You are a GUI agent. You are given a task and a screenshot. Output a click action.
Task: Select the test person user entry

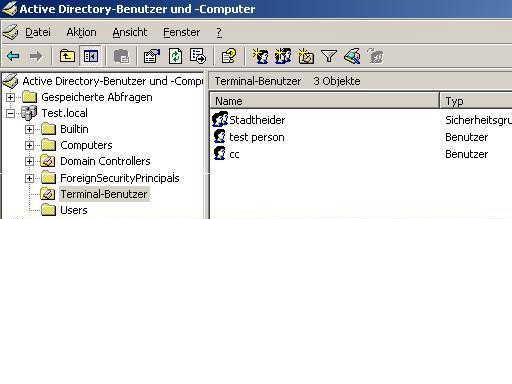pyautogui.click(x=257, y=137)
